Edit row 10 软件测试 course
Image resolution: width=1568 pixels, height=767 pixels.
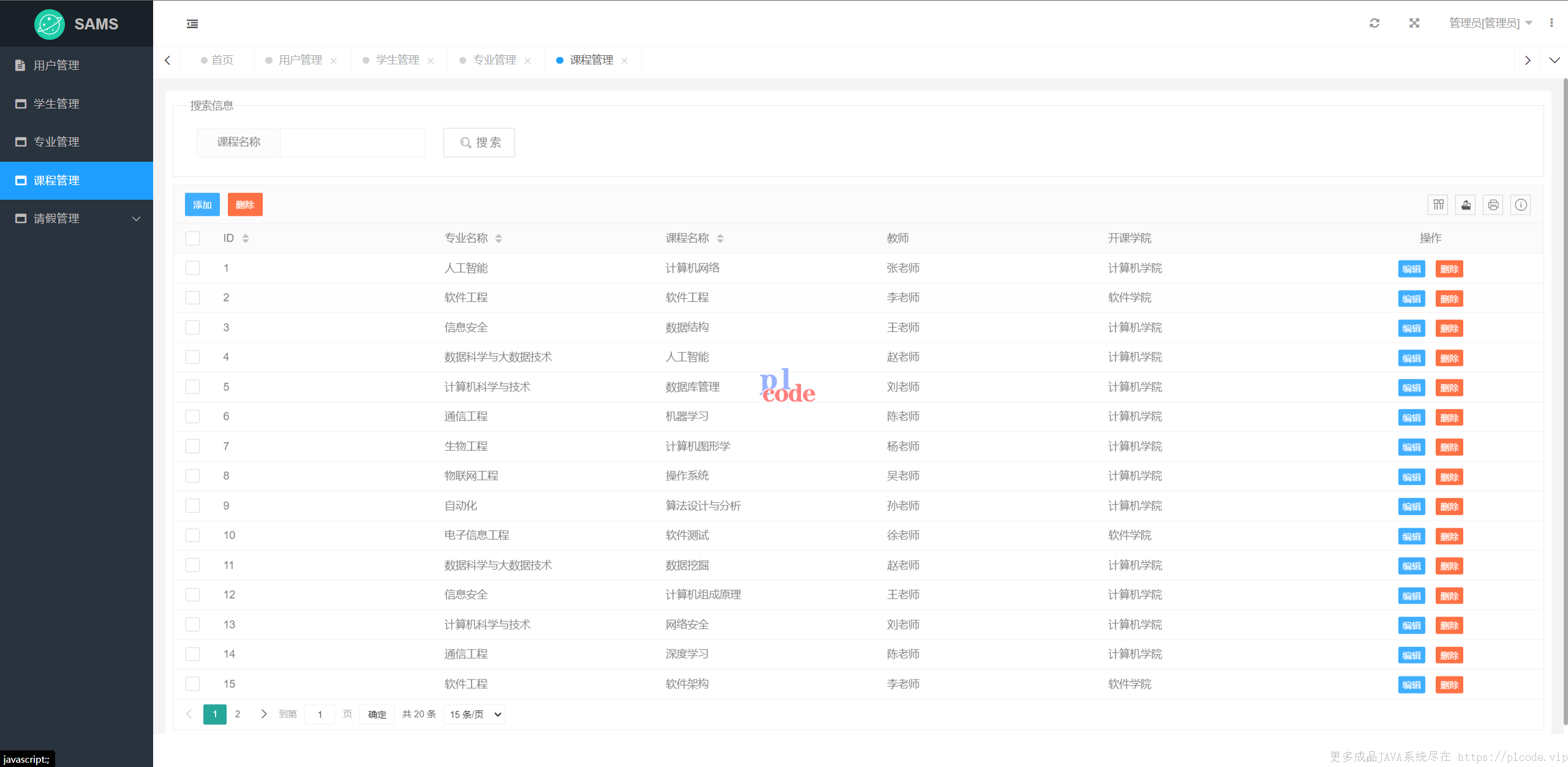(x=1412, y=537)
